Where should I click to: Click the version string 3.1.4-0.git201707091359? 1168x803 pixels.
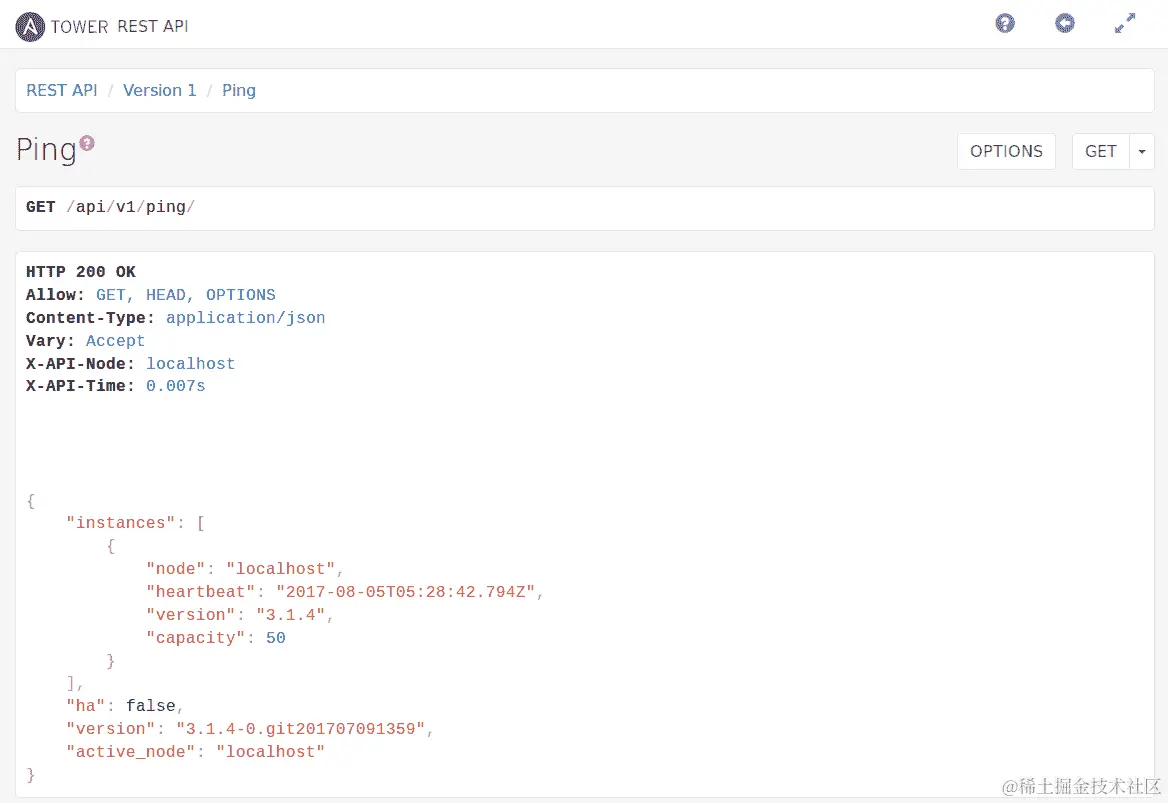301,729
